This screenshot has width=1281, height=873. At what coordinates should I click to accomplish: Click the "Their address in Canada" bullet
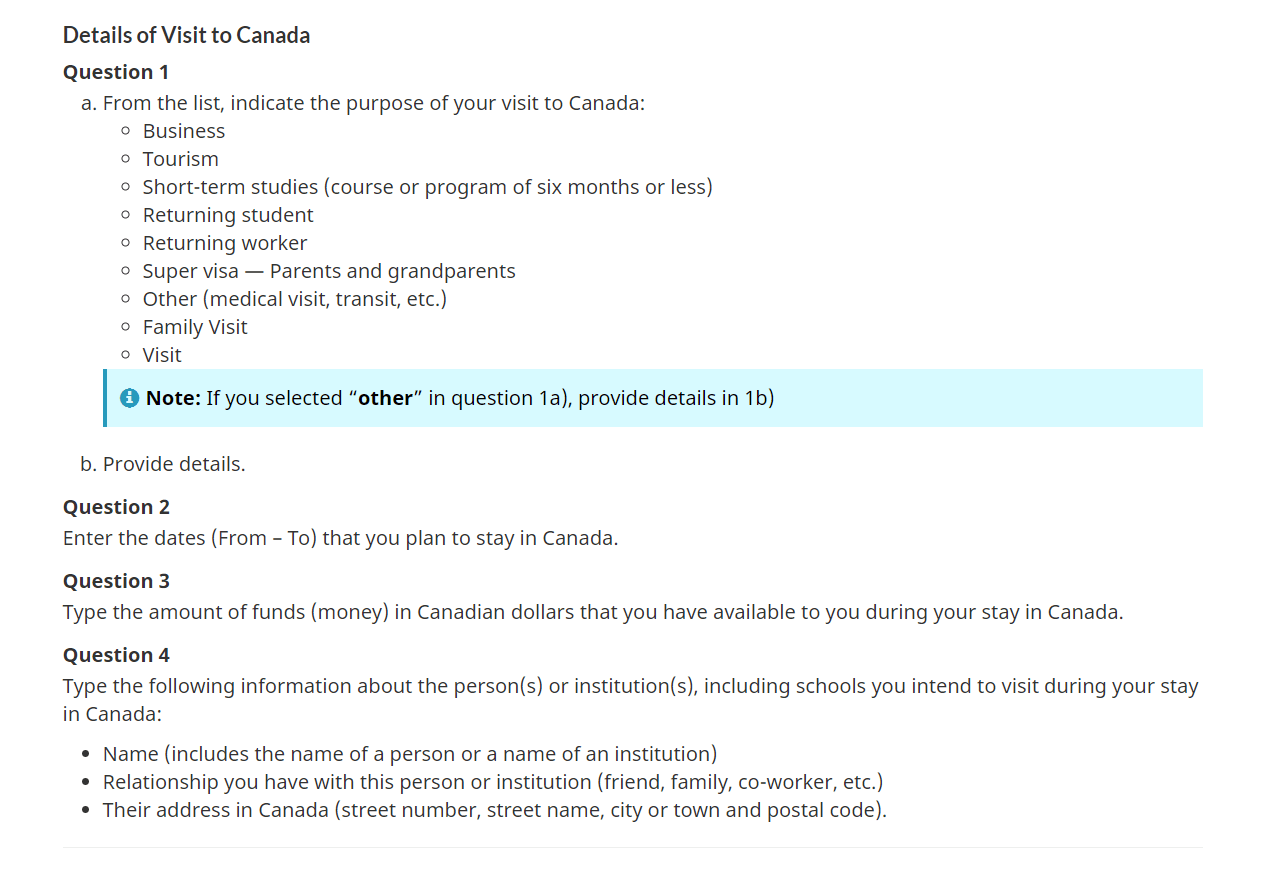coord(495,810)
